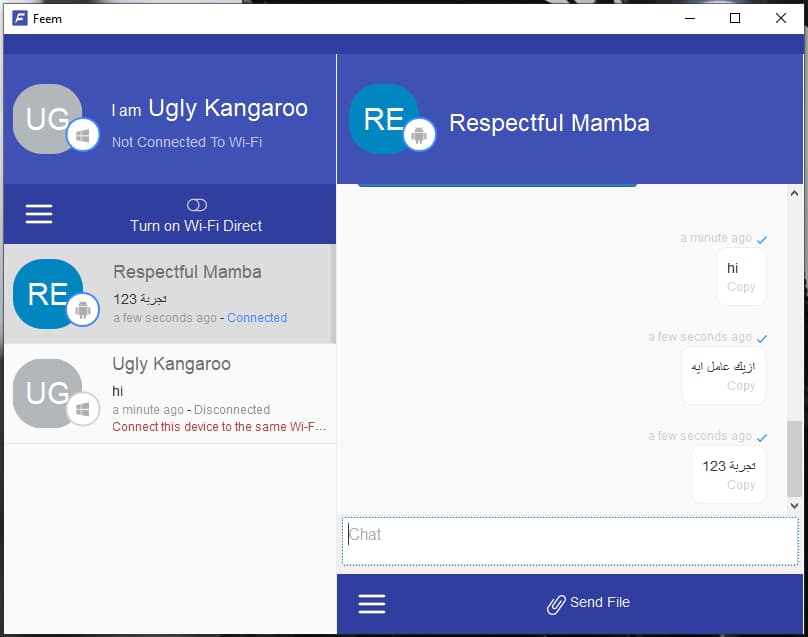
Task: Click Android badge on Respectful Mamba row
Action: [x=83, y=310]
